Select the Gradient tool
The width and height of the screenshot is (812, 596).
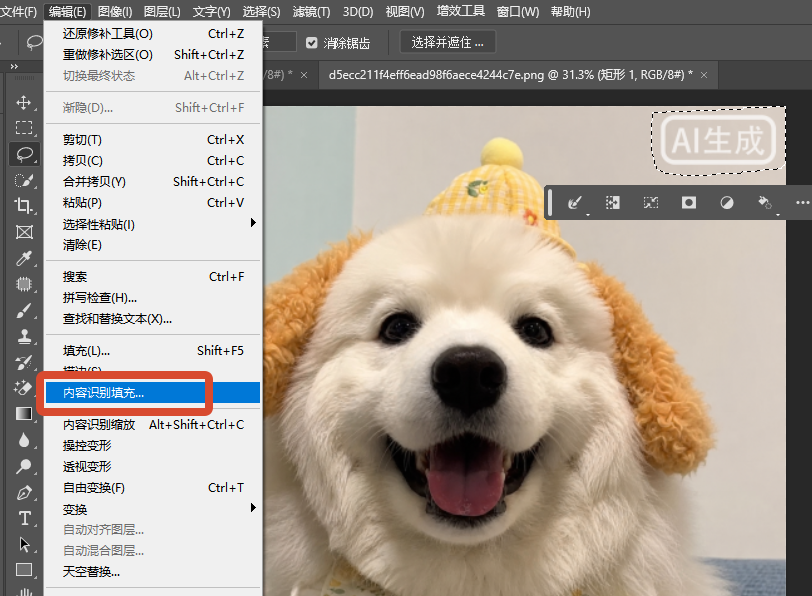(x=24, y=414)
